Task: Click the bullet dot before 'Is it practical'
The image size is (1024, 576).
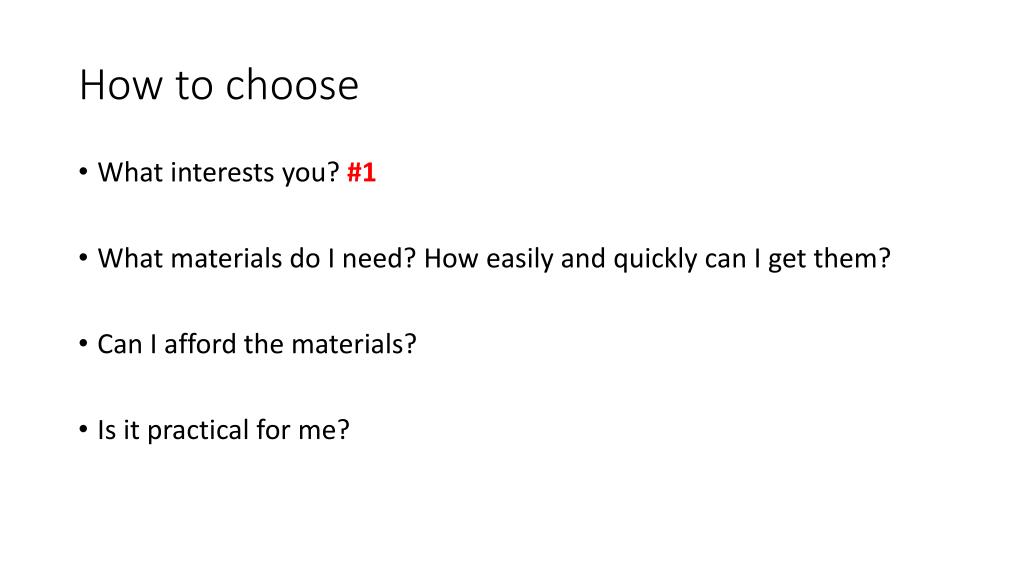Action: (83, 429)
